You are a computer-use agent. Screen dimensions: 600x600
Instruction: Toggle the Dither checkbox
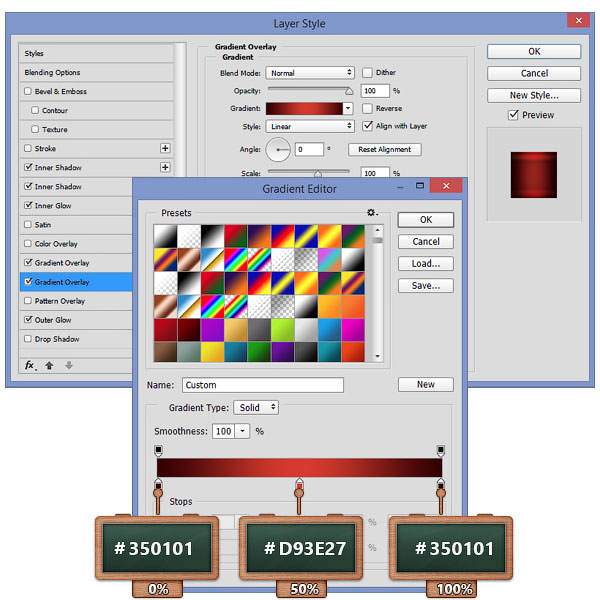pyautogui.click(x=367, y=73)
